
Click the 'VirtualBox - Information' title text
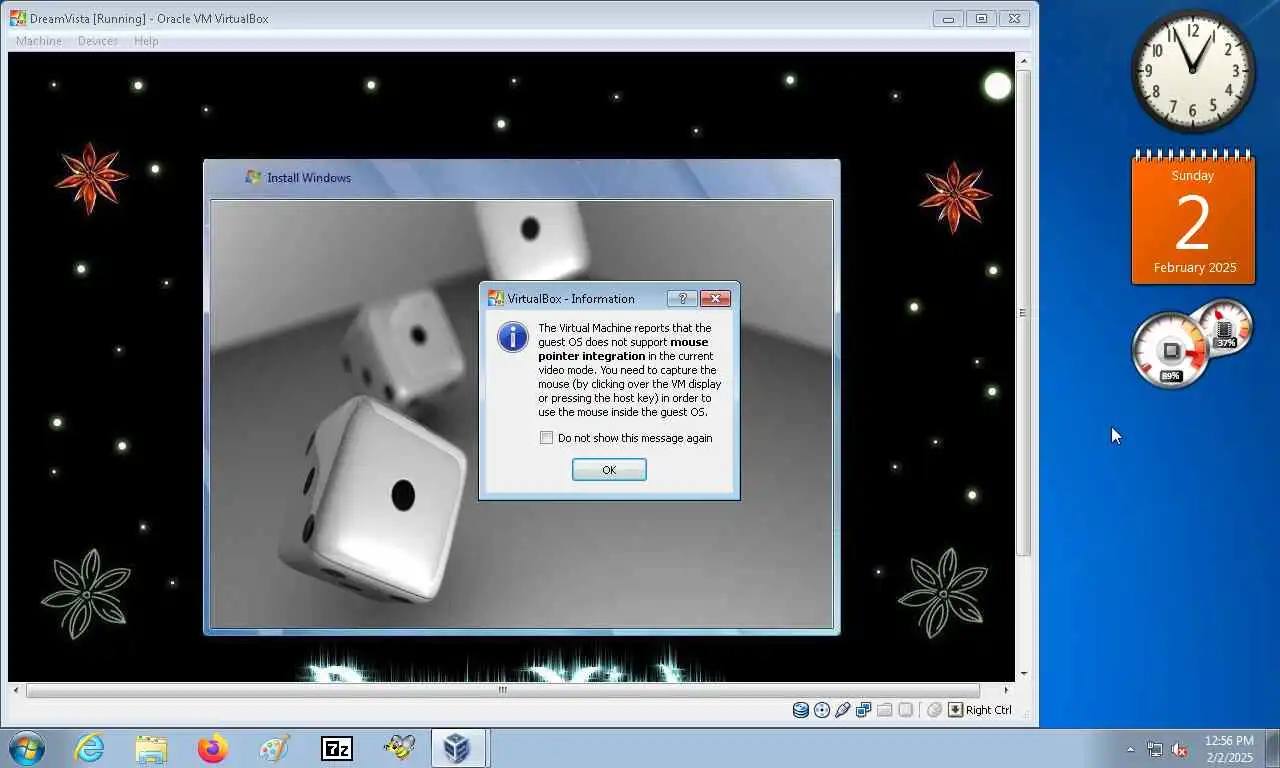[x=571, y=298]
